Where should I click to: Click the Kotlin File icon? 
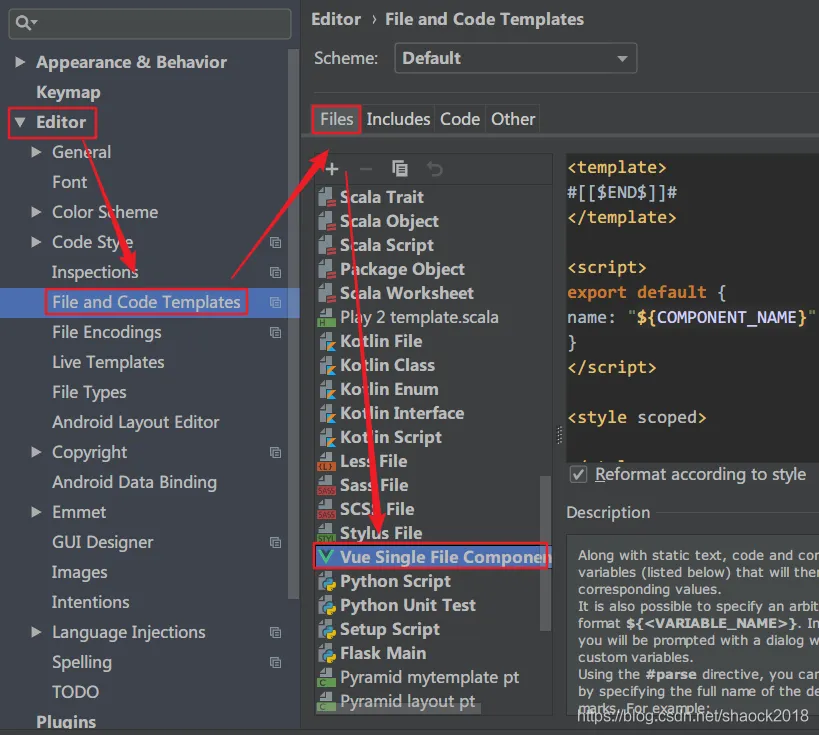point(327,342)
